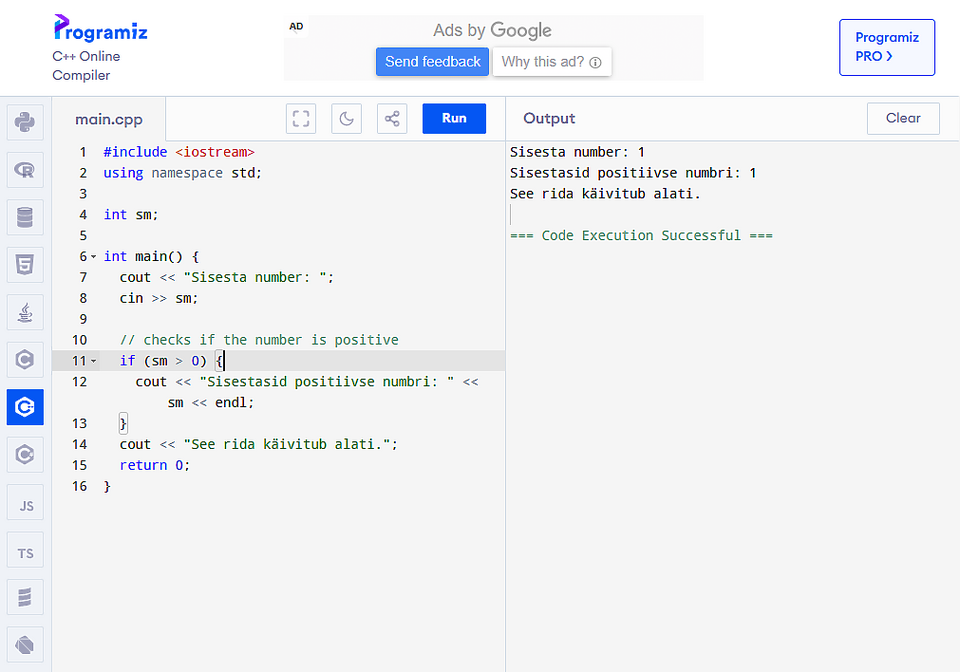This screenshot has width=960, height=672.
Task: Collapse the main function code fold
Action: pos(91,256)
